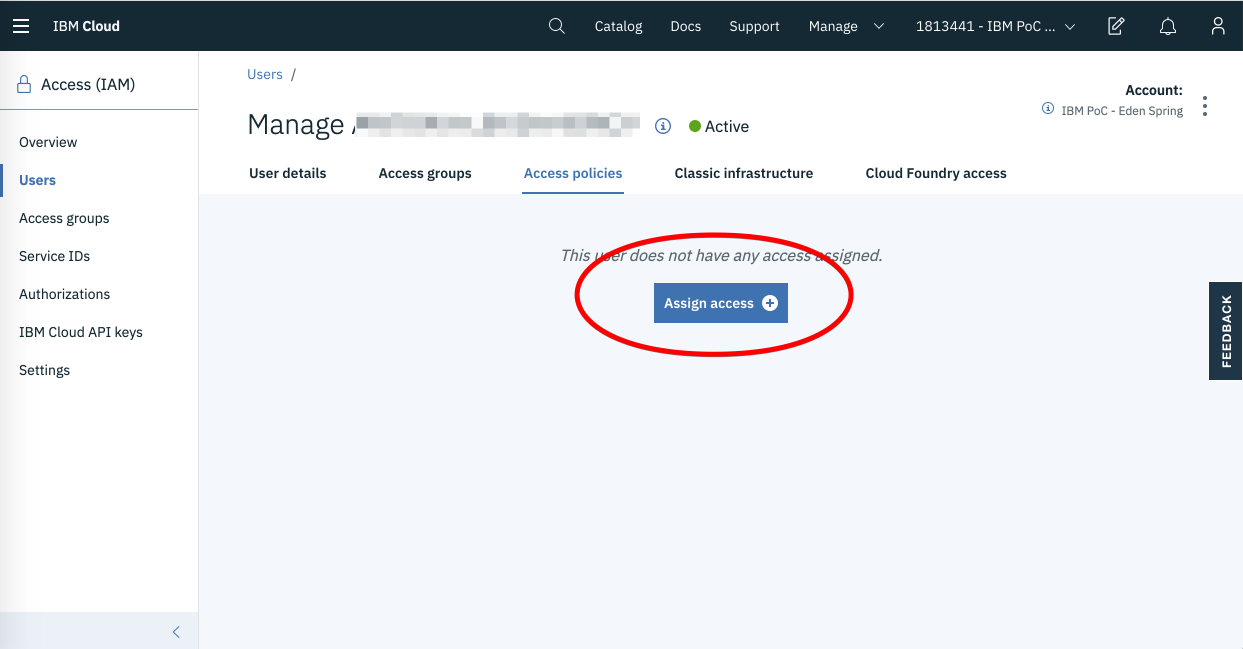
Task: Open the cost estimator edit icon
Action: (x=1117, y=26)
